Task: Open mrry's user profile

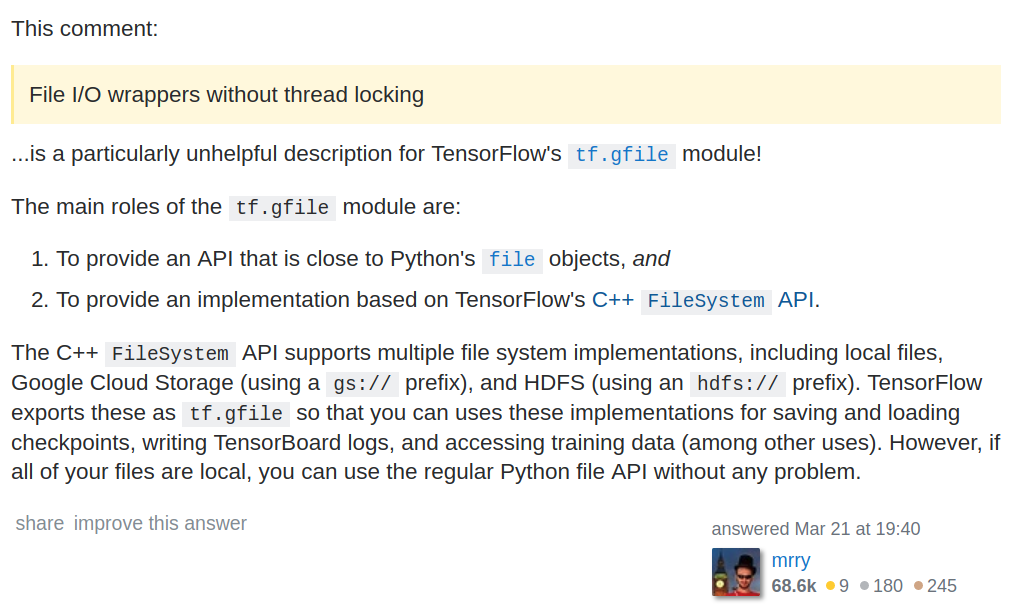Action: [x=790, y=561]
